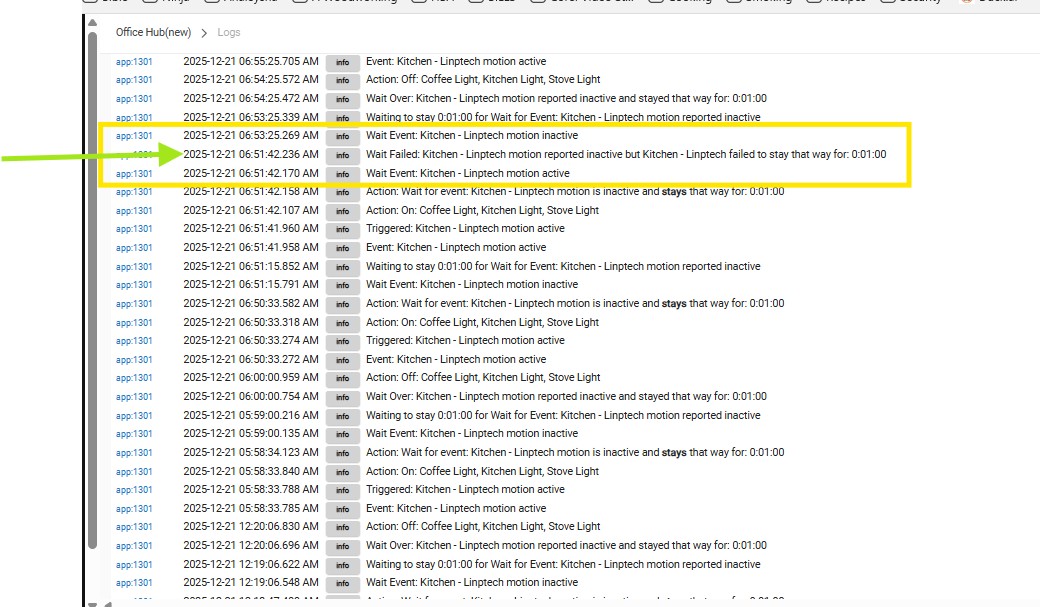Viewport: 1040px width, 607px height.
Task: Click the Logs breadcrumb item
Action: point(229,33)
